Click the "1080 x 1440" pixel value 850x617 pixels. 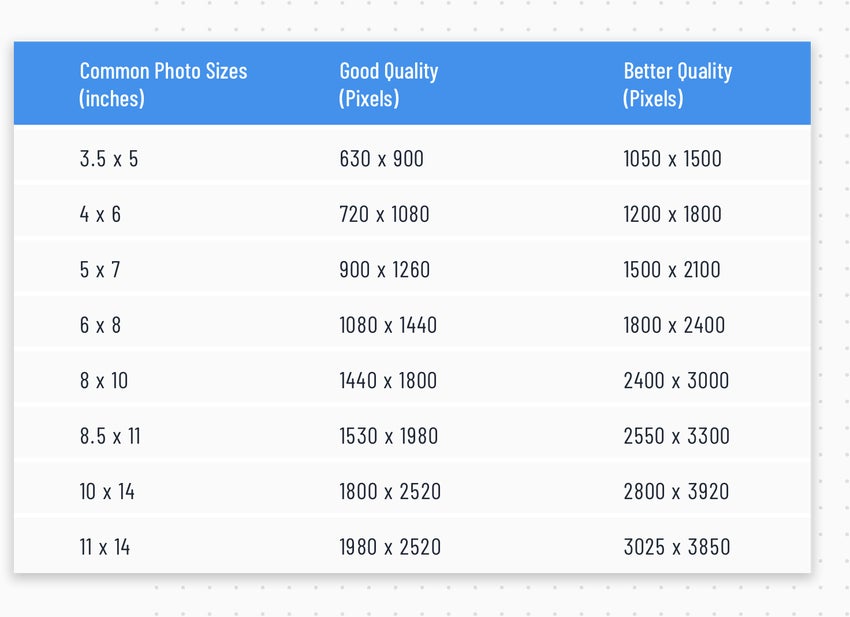click(388, 325)
